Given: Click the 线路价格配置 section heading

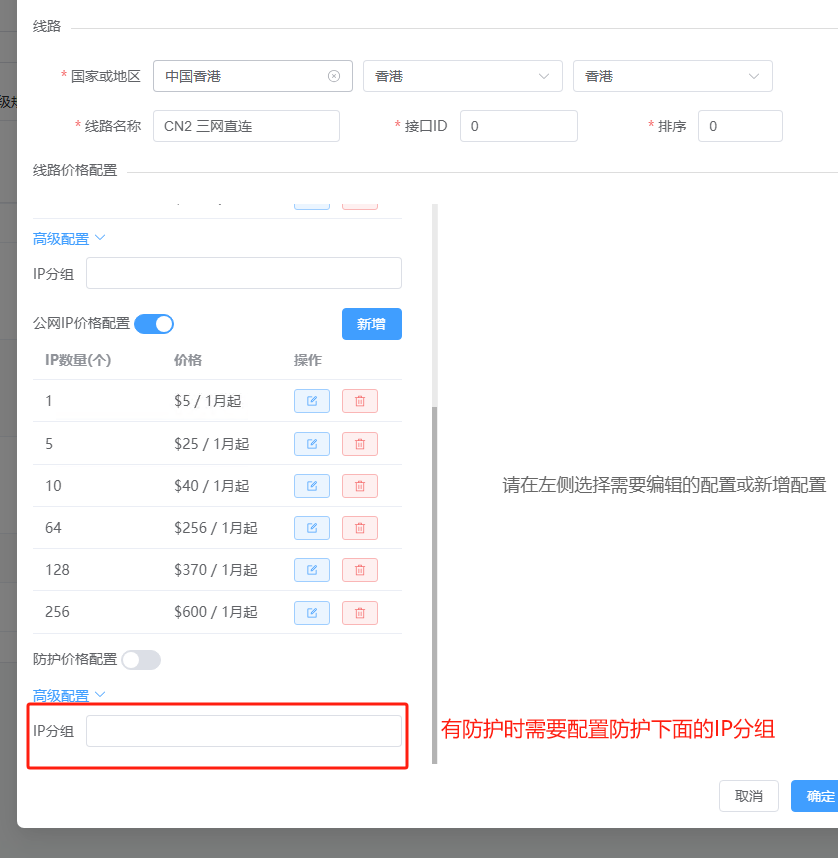Looking at the screenshot, I should [x=75, y=170].
